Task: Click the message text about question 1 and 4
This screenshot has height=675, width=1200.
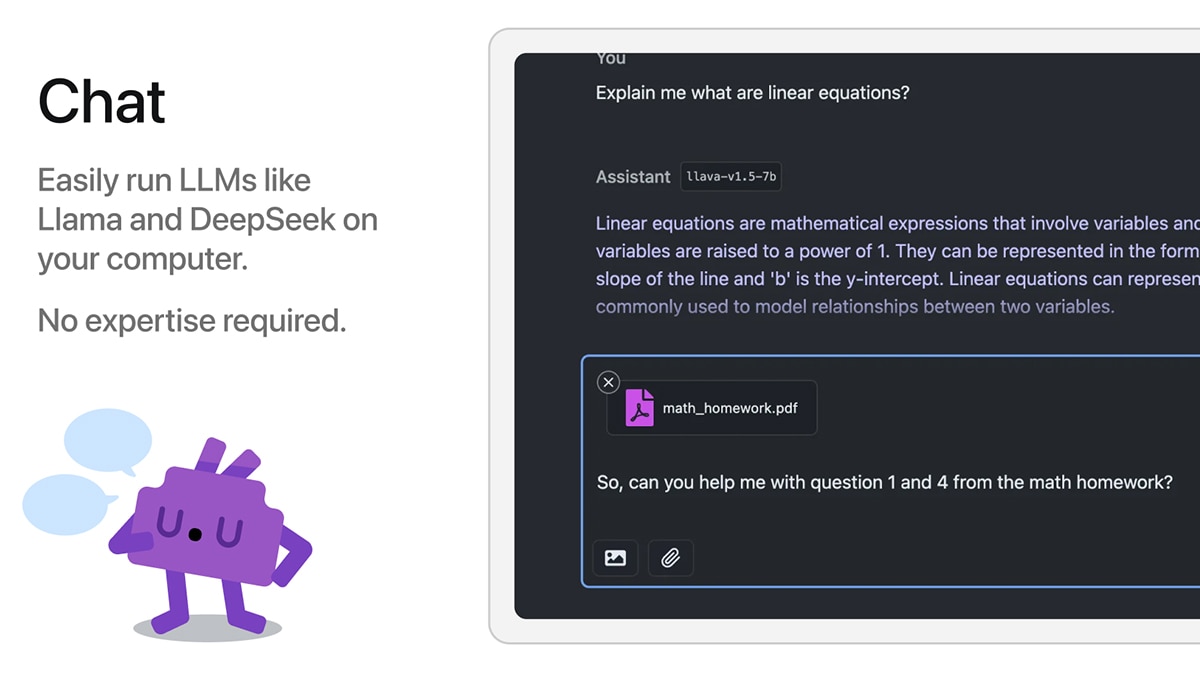Action: click(x=884, y=482)
